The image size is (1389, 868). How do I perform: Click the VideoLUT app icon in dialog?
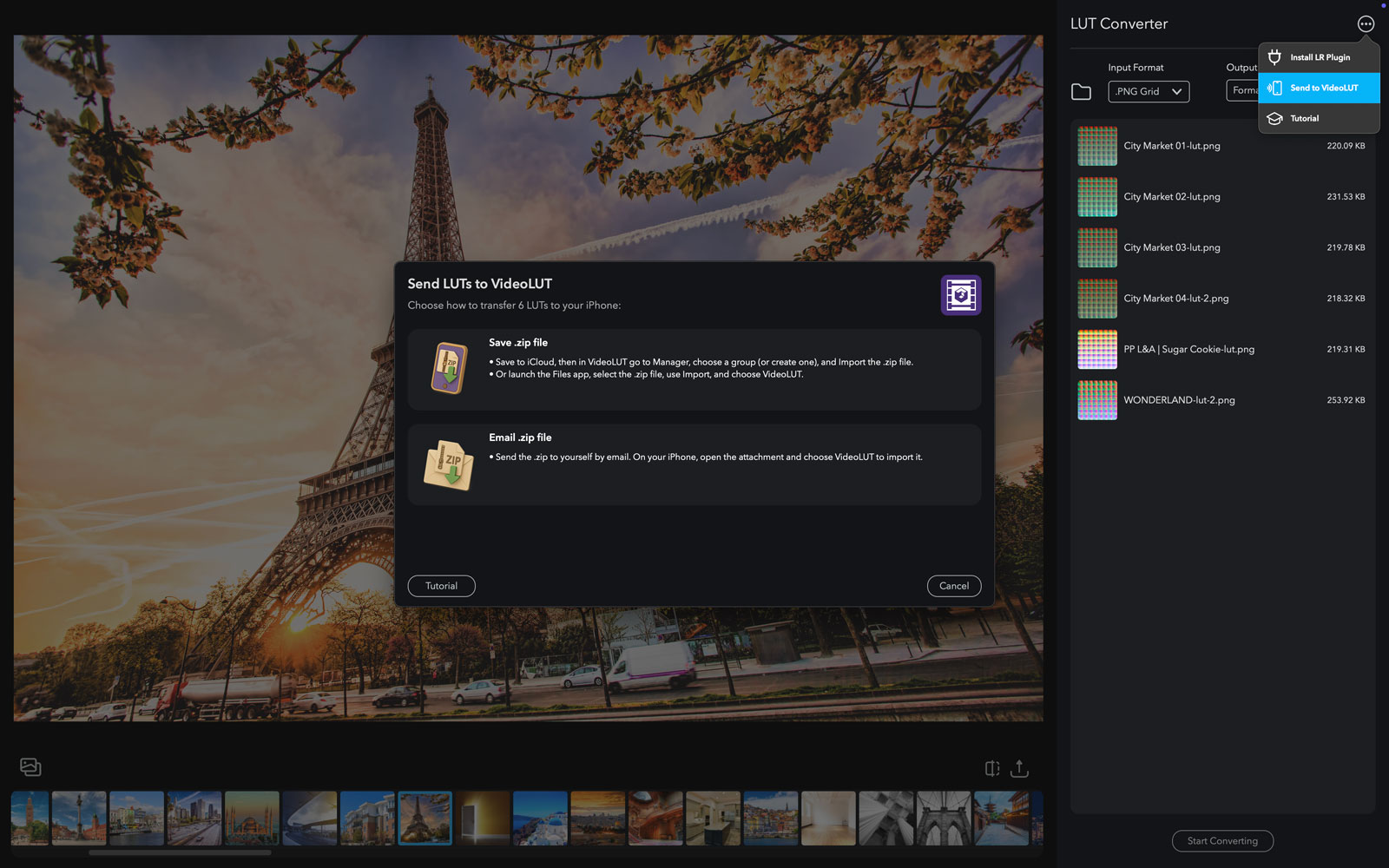click(x=960, y=295)
